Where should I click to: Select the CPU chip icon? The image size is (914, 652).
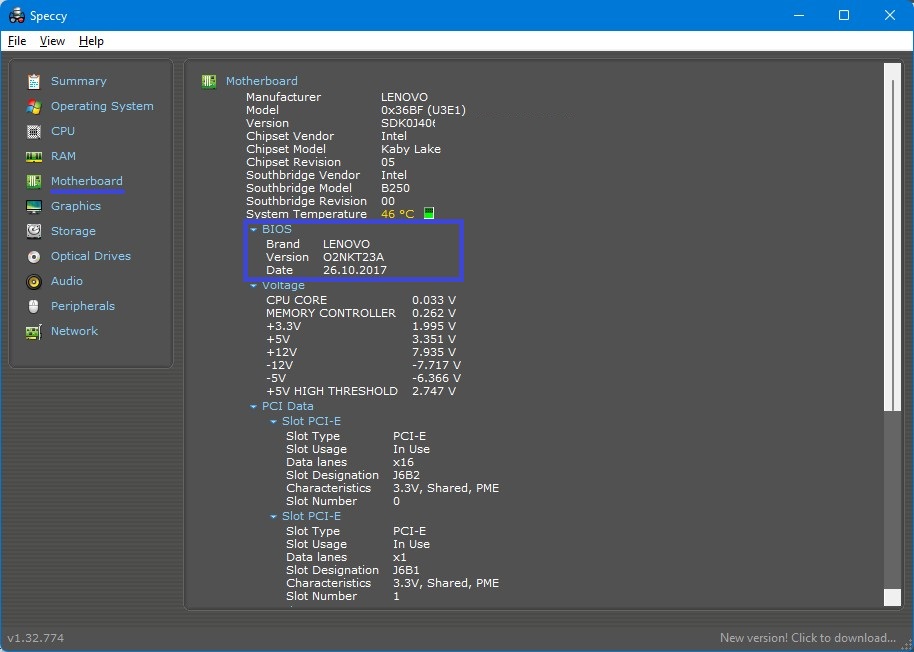point(34,131)
